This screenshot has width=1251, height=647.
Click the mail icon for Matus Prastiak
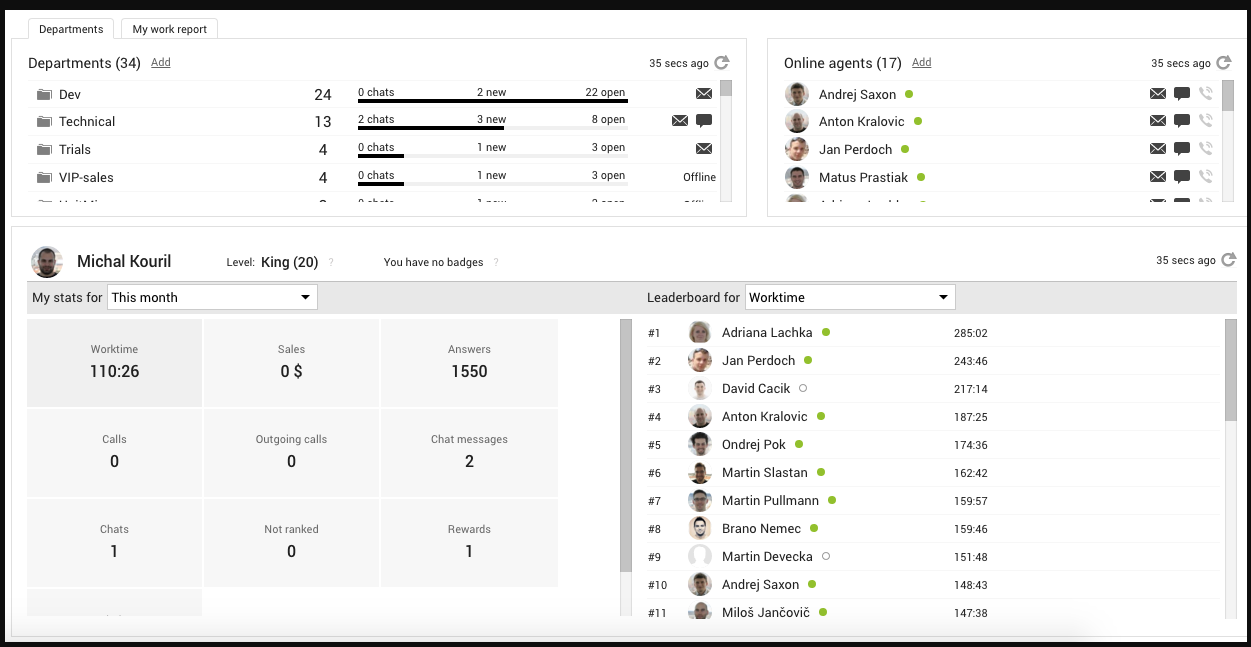(1157, 177)
